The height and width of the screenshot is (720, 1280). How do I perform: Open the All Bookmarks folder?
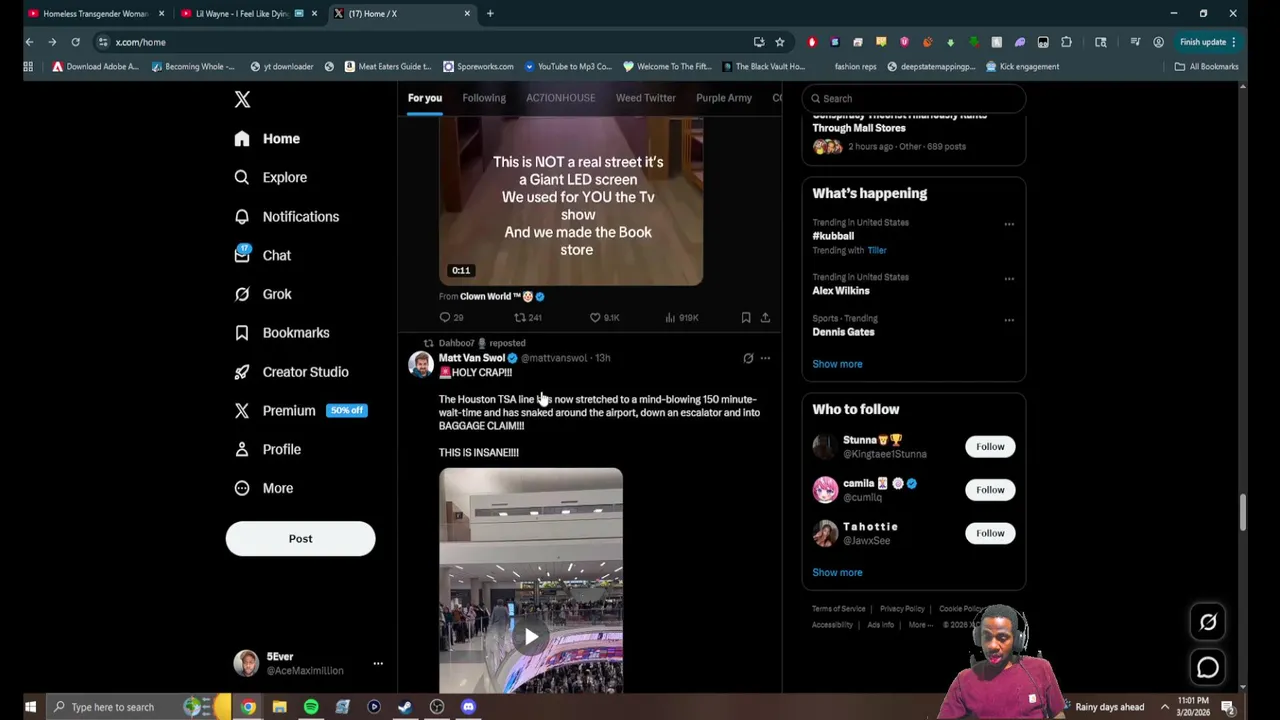(x=1207, y=67)
